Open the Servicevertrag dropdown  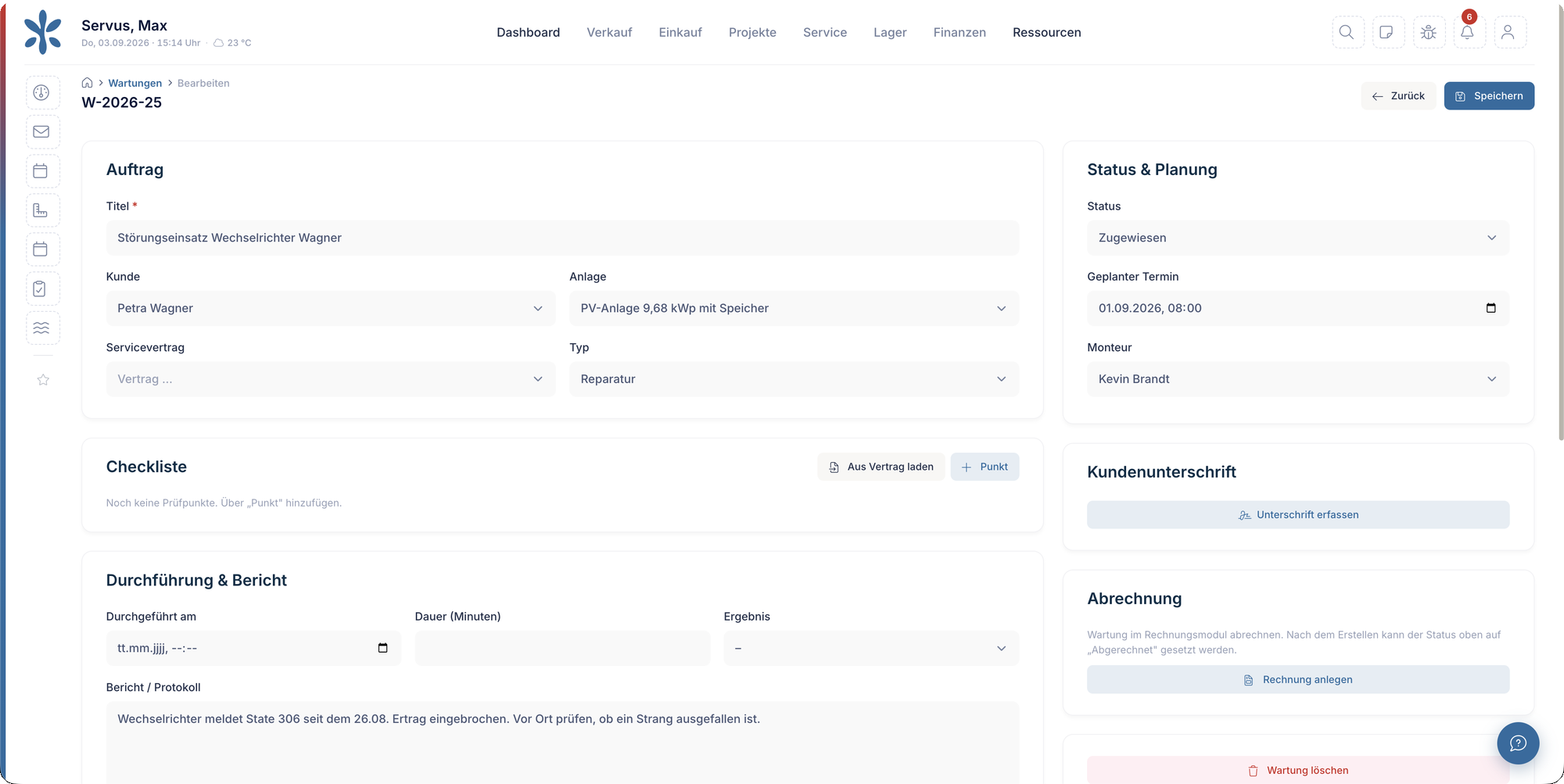tap(331, 379)
